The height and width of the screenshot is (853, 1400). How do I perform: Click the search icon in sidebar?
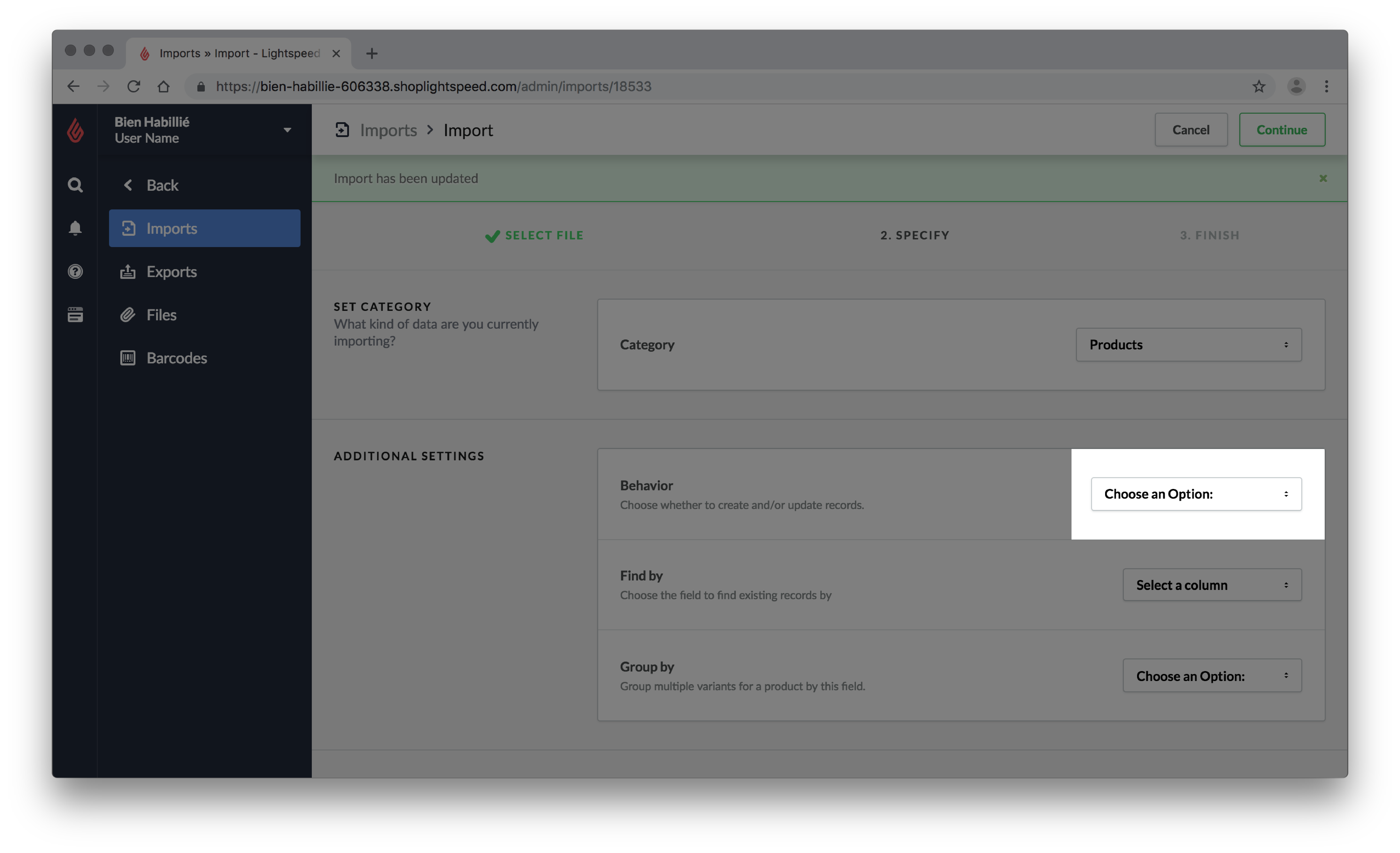75,184
